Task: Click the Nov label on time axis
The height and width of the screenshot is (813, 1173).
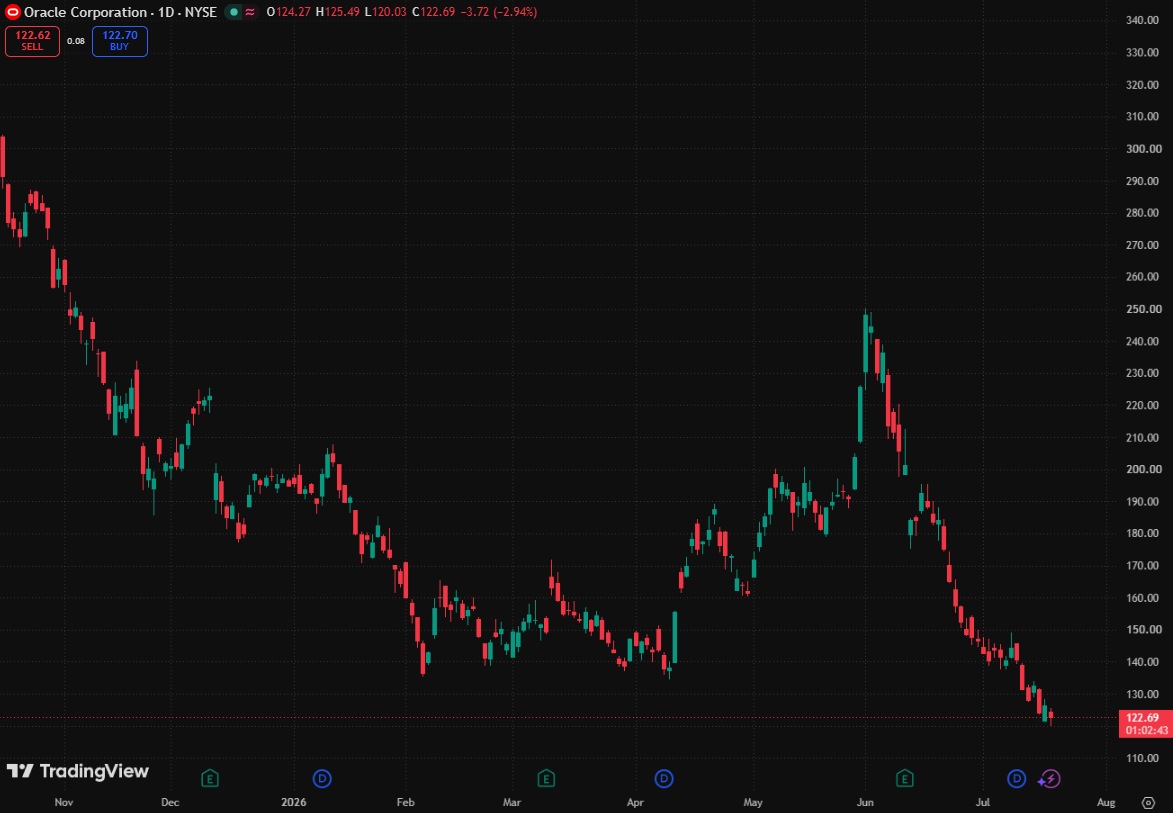Action: point(64,803)
